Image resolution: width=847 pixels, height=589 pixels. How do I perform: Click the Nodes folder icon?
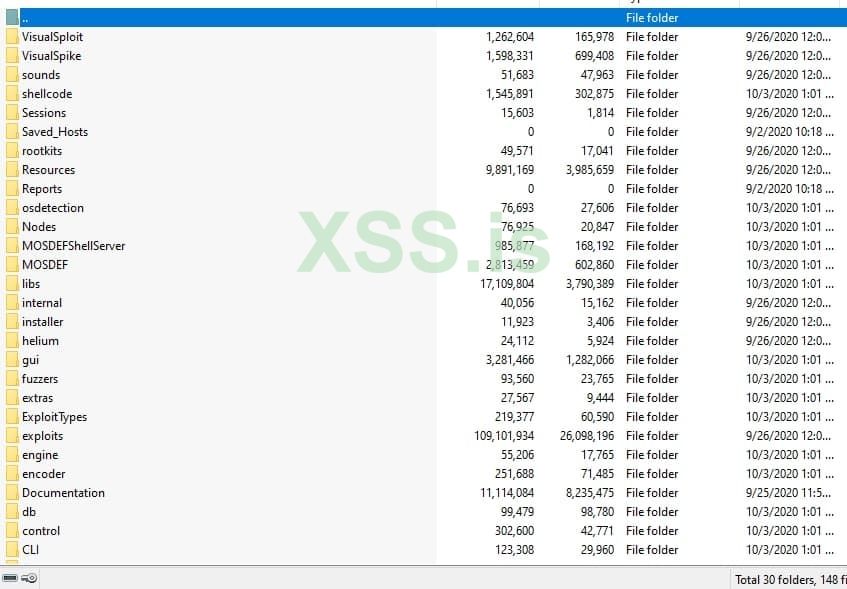[x=12, y=226]
